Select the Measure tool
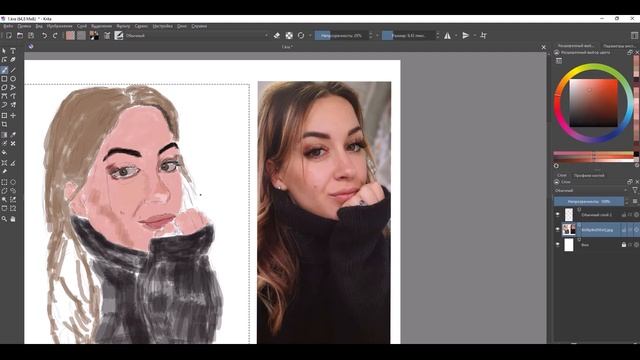This screenshot has height=360, width=640. [x=13, y=163]
